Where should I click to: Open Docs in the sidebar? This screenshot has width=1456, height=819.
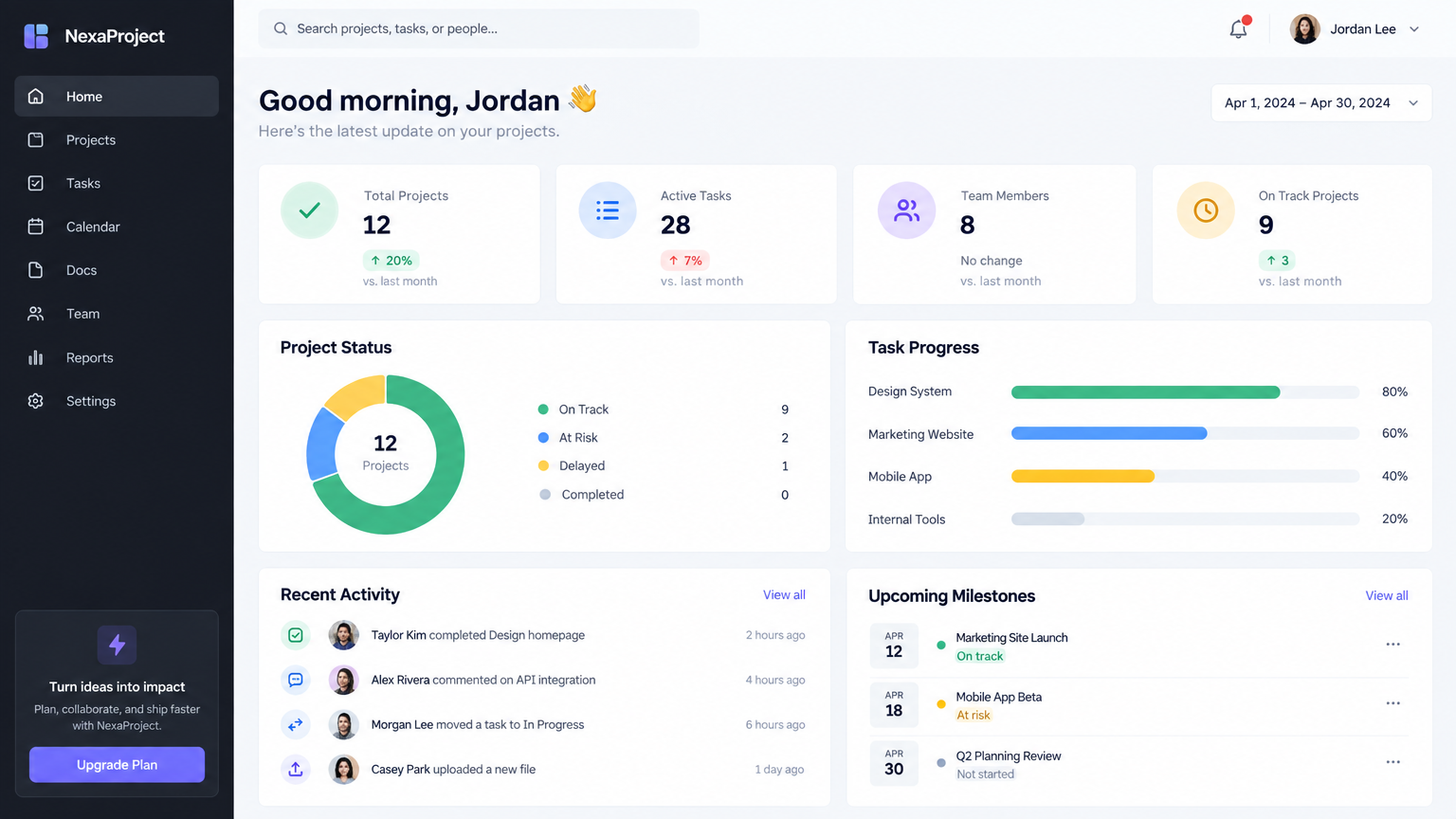[117, 271]
